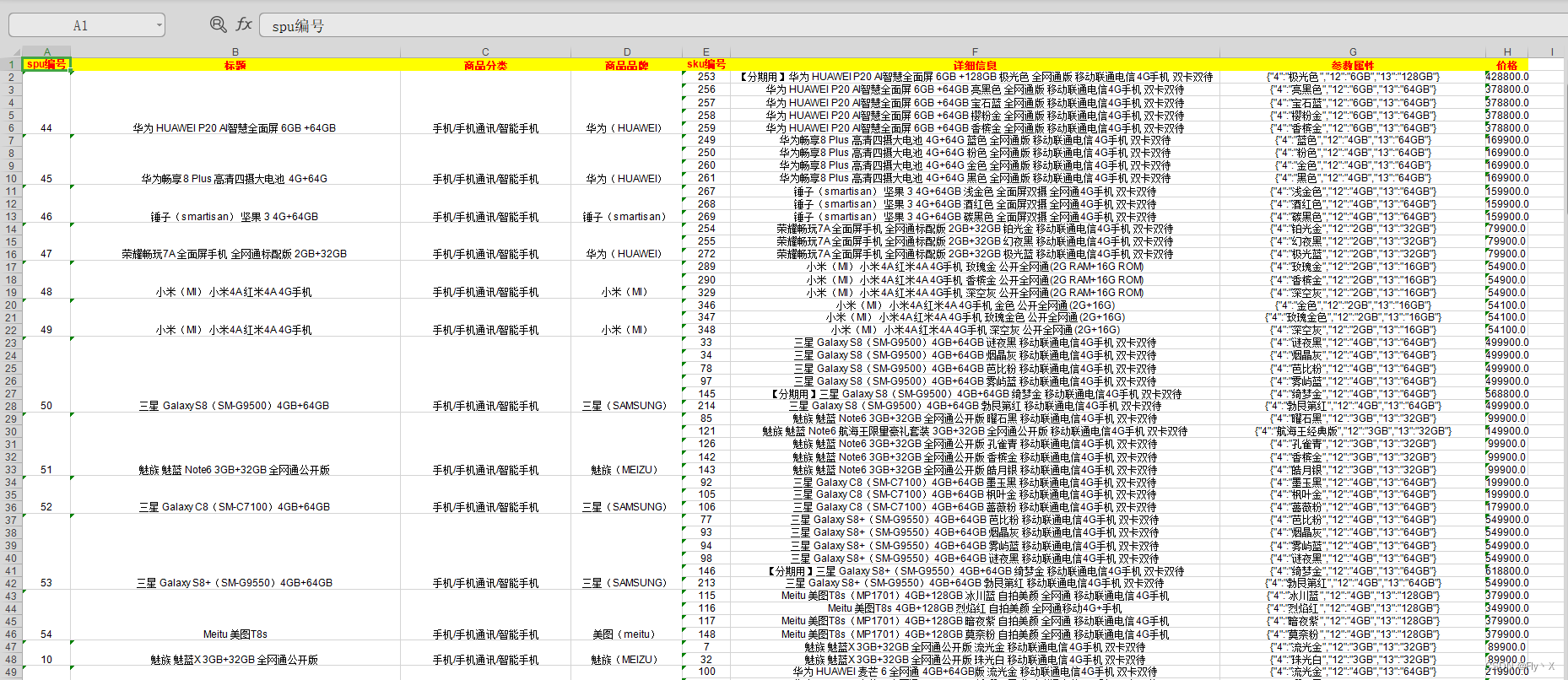1568x680 pixels.
Task: Select title cell 三星 Galaxy C8（SM-C7100）4GB+64GB
Action: tap(235, 495)
